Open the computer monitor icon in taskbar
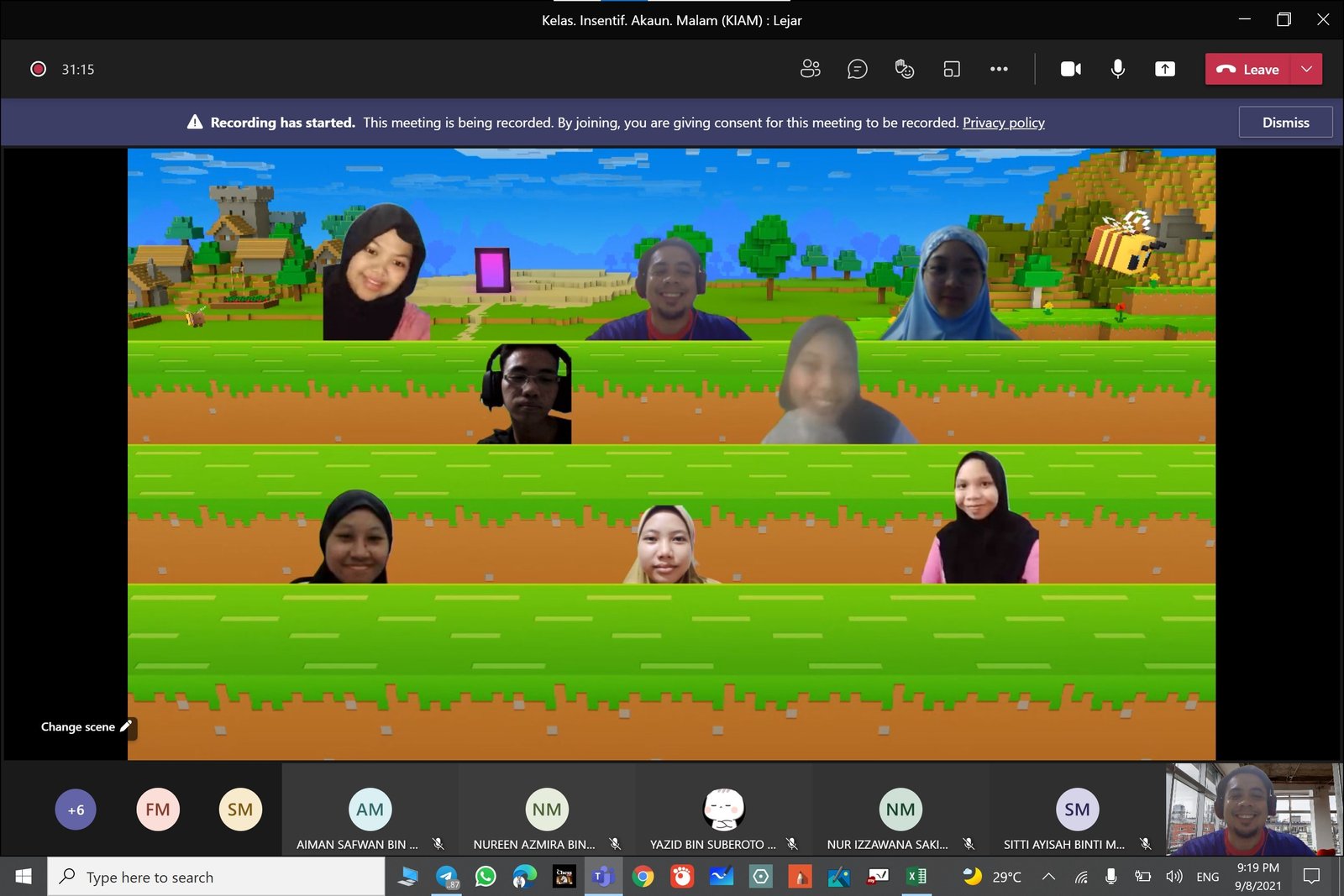Screen dimensions: 1344x896 (x=407, y=877)
